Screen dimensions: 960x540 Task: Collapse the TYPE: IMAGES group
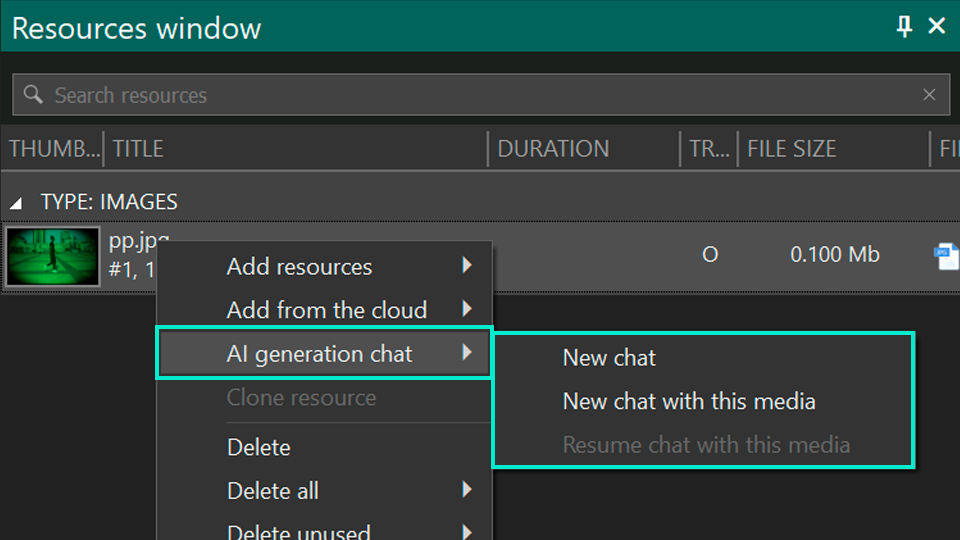pos(17,203)
